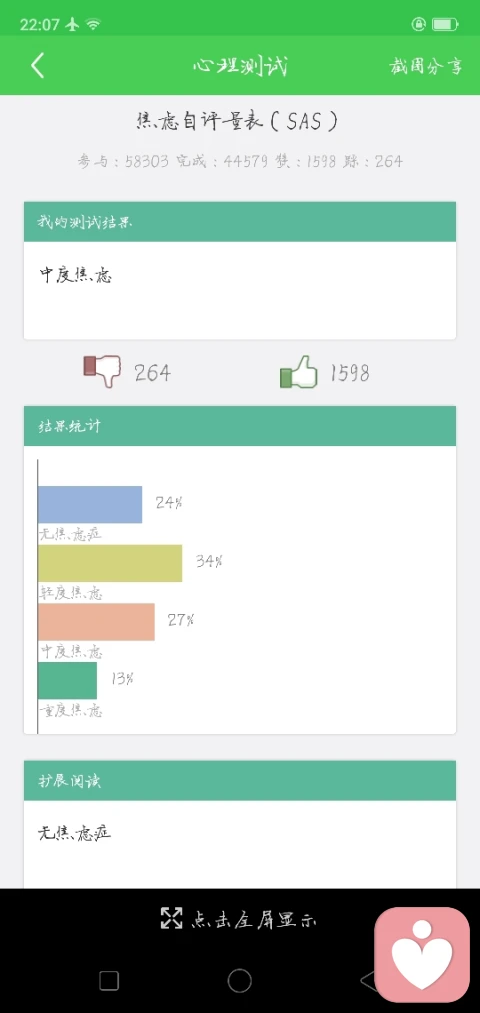Viewport: 480px width, 1013px height.
Task: Tap the thumbs-up like icon
Action: tap(298, 372)
